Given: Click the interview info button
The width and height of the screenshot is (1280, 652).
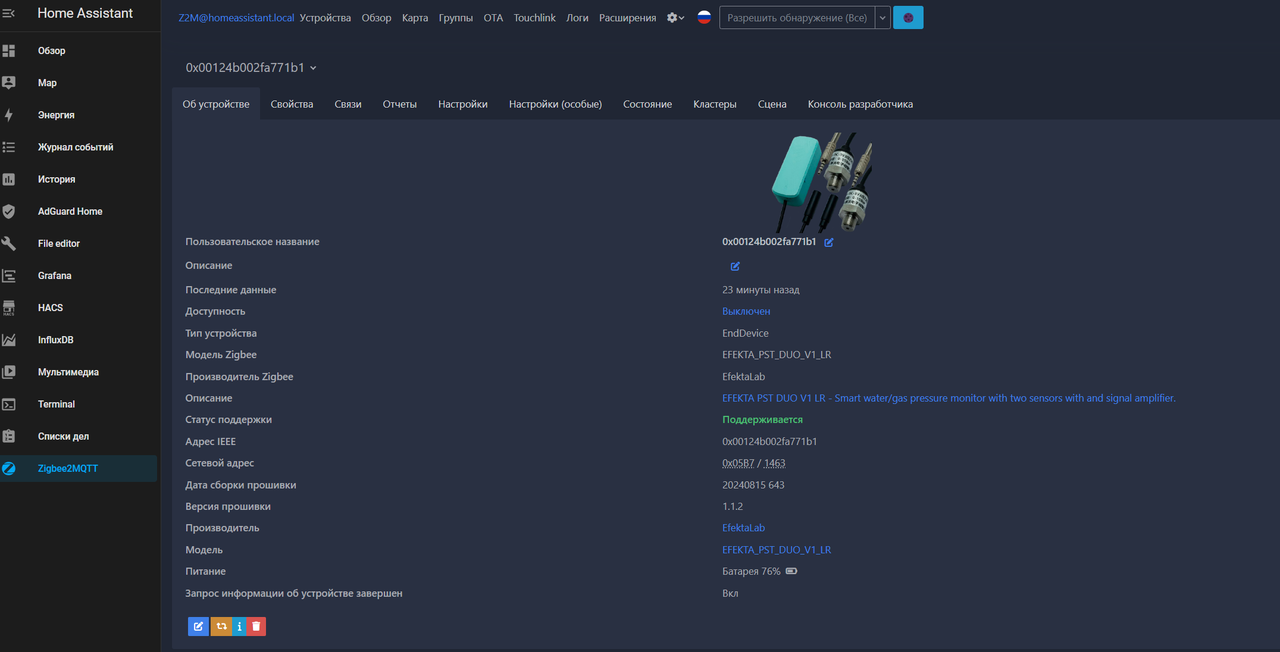Looking at the screenshot, I should [x=240, y=626].
